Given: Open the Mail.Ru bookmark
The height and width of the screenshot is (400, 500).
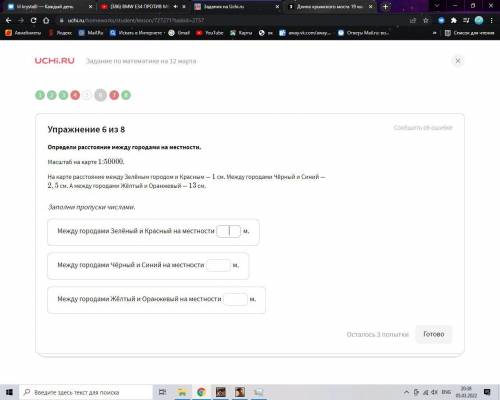Looking at the screenshot, I should (x=91, y=33).
